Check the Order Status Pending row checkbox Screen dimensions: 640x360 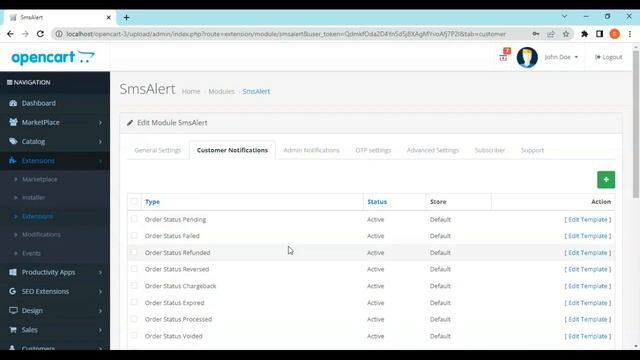pos(134,219)
